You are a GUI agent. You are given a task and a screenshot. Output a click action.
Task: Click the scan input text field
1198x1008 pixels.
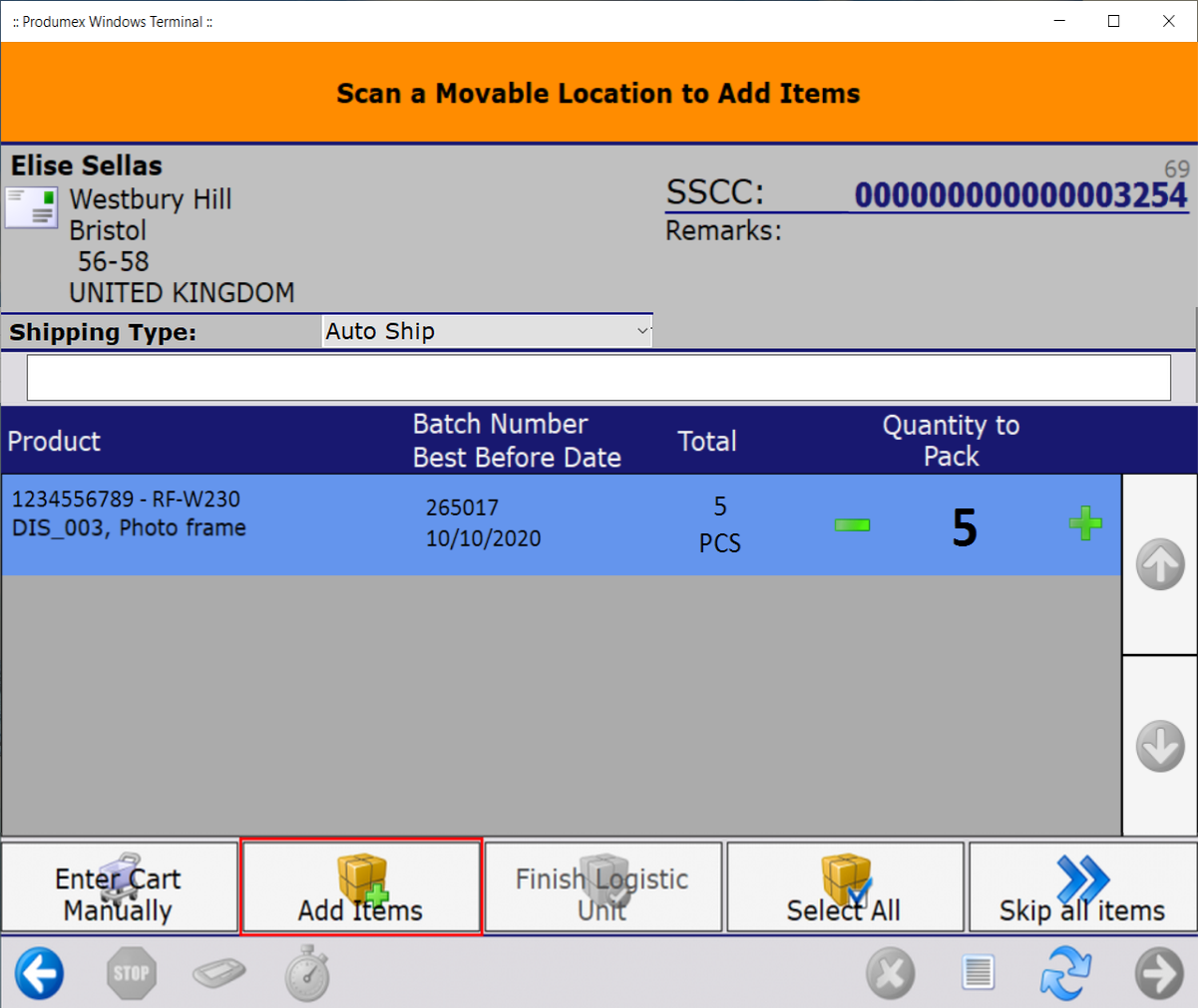tap(599, 378)
